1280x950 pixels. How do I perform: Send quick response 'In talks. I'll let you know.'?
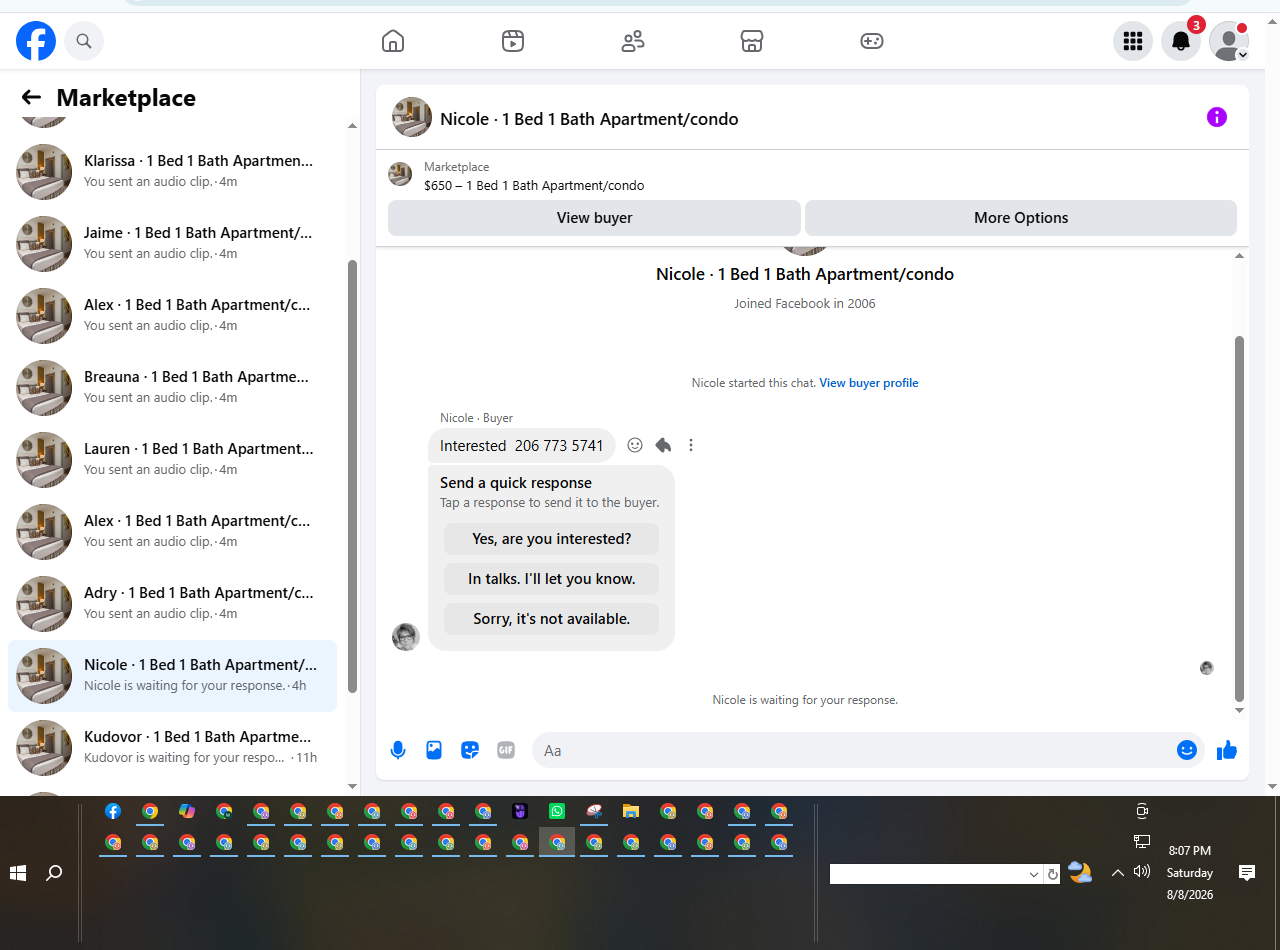tap(552, 579)
